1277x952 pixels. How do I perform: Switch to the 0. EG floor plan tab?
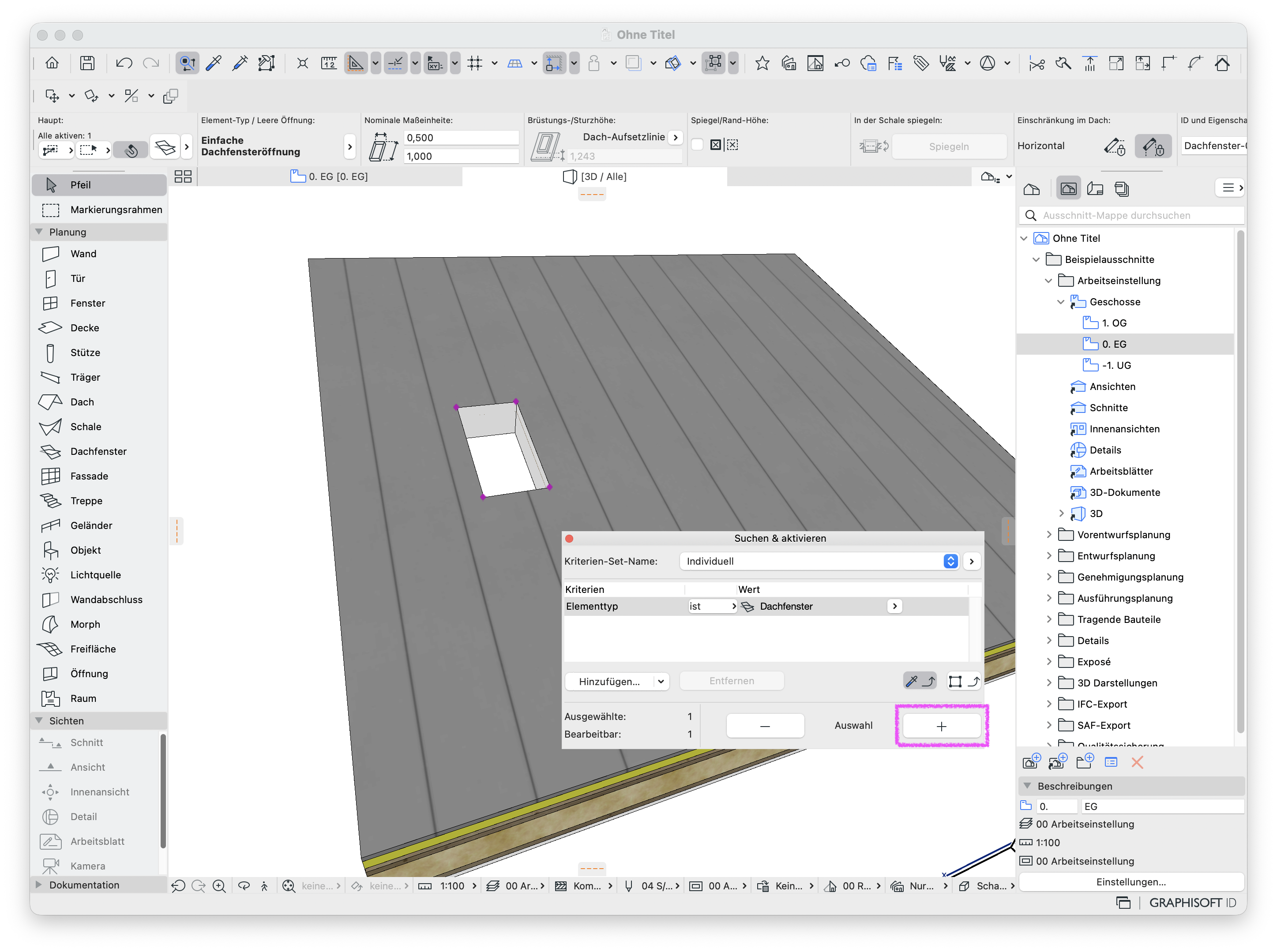[329, 176]
